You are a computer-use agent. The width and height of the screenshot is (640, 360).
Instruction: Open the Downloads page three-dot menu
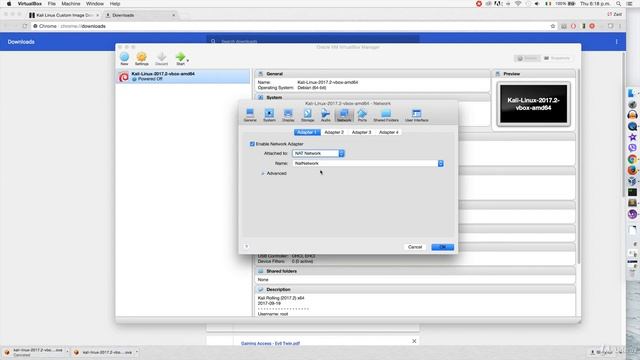point(616,42)
